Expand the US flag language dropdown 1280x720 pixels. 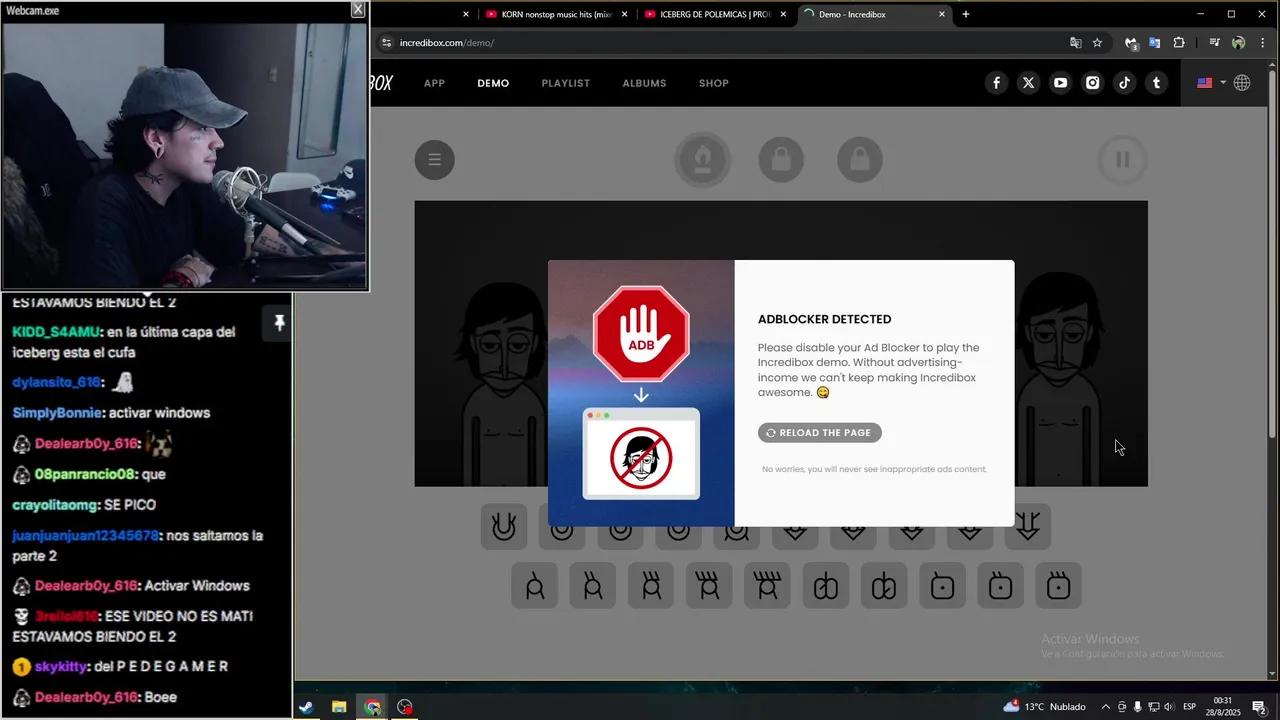pyautogui.click(x=1211, y=83)
